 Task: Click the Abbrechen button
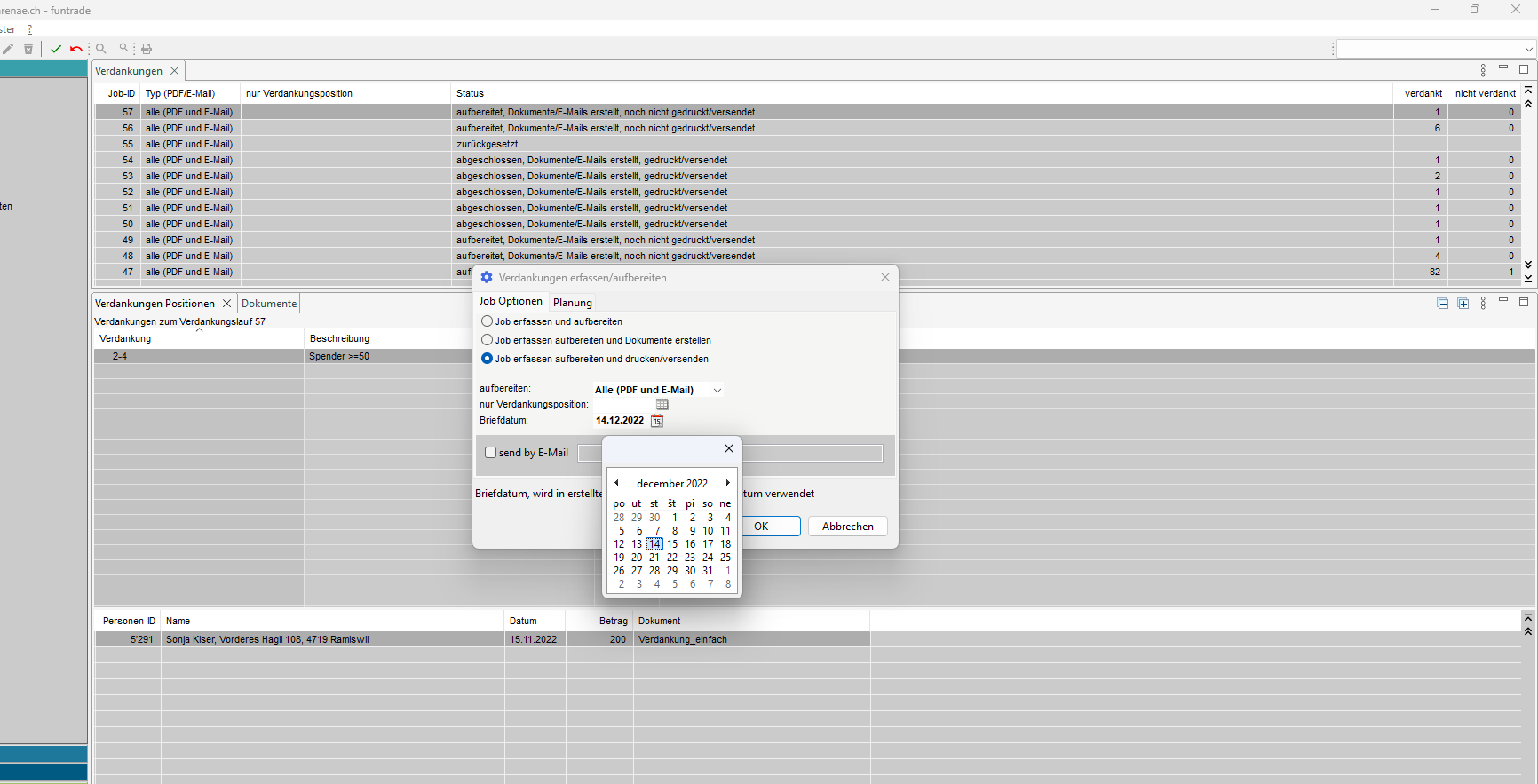click(847, 527)
